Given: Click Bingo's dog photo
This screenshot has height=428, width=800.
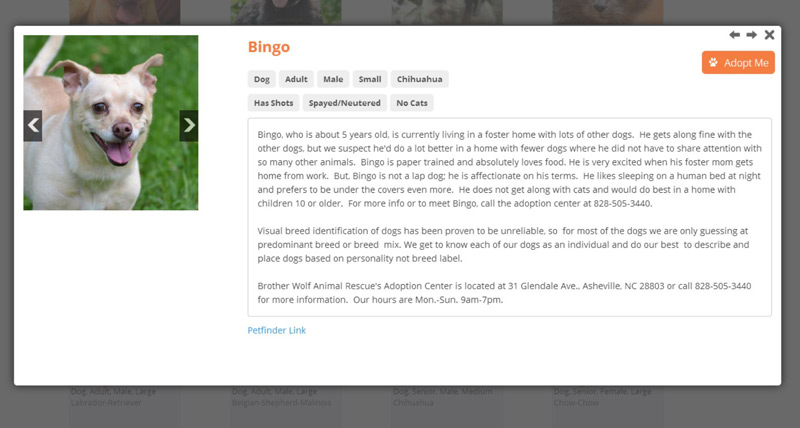Looking at the screenshot, I should pos(111,122).
